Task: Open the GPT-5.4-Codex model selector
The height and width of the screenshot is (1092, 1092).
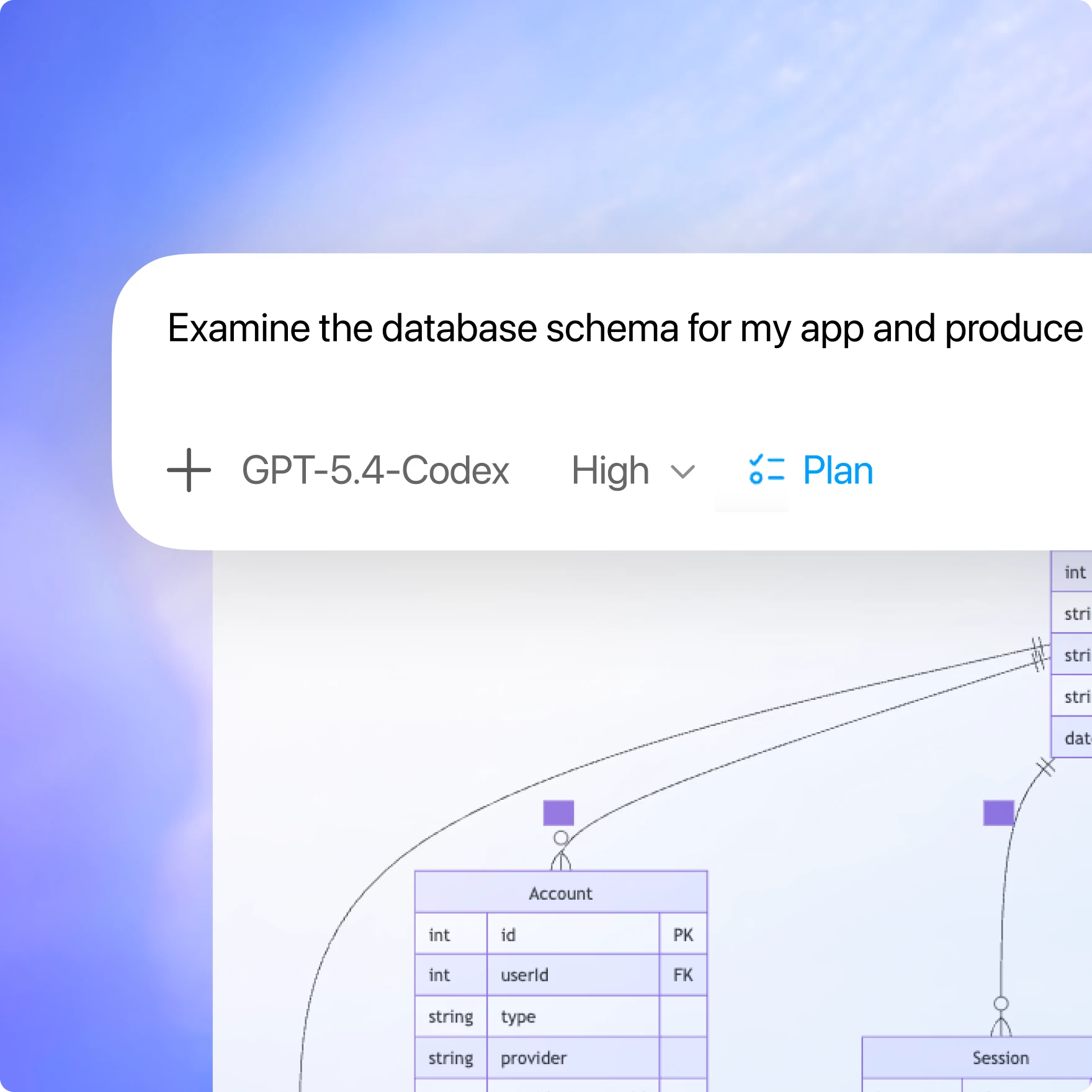Action: 375,470
